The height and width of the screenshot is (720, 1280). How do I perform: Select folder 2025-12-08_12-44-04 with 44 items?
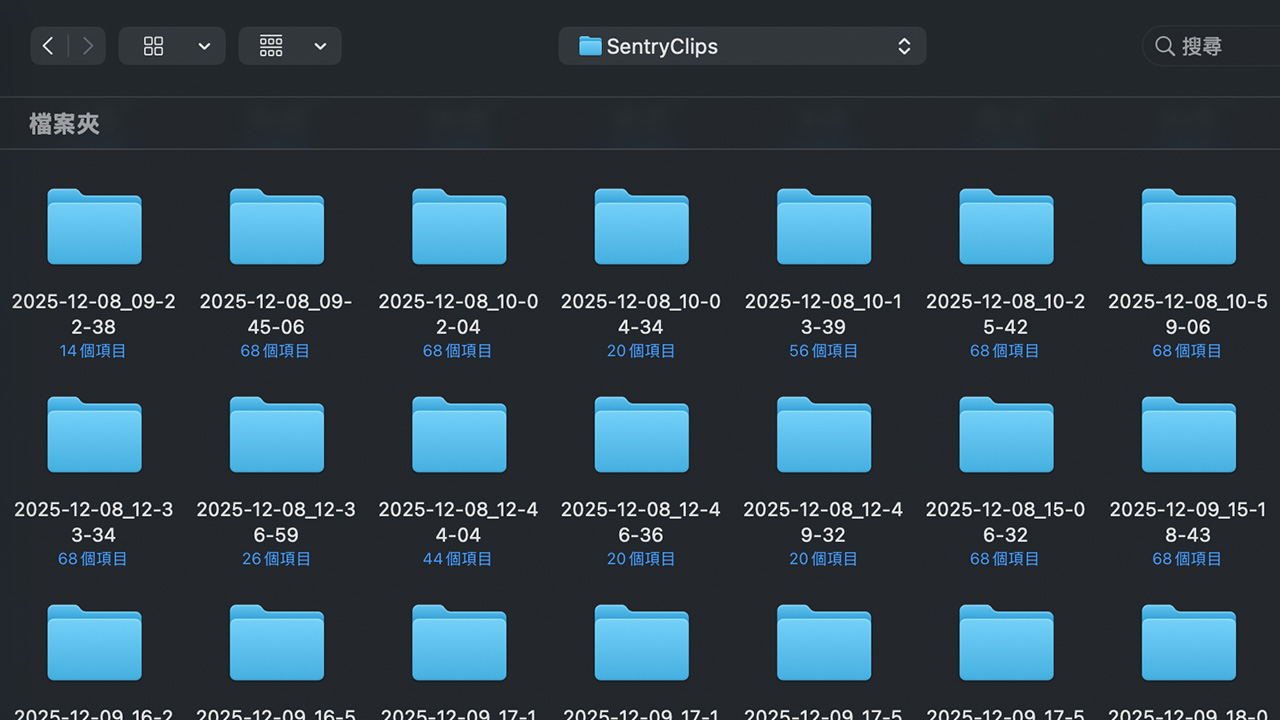(x=459, y=435)
